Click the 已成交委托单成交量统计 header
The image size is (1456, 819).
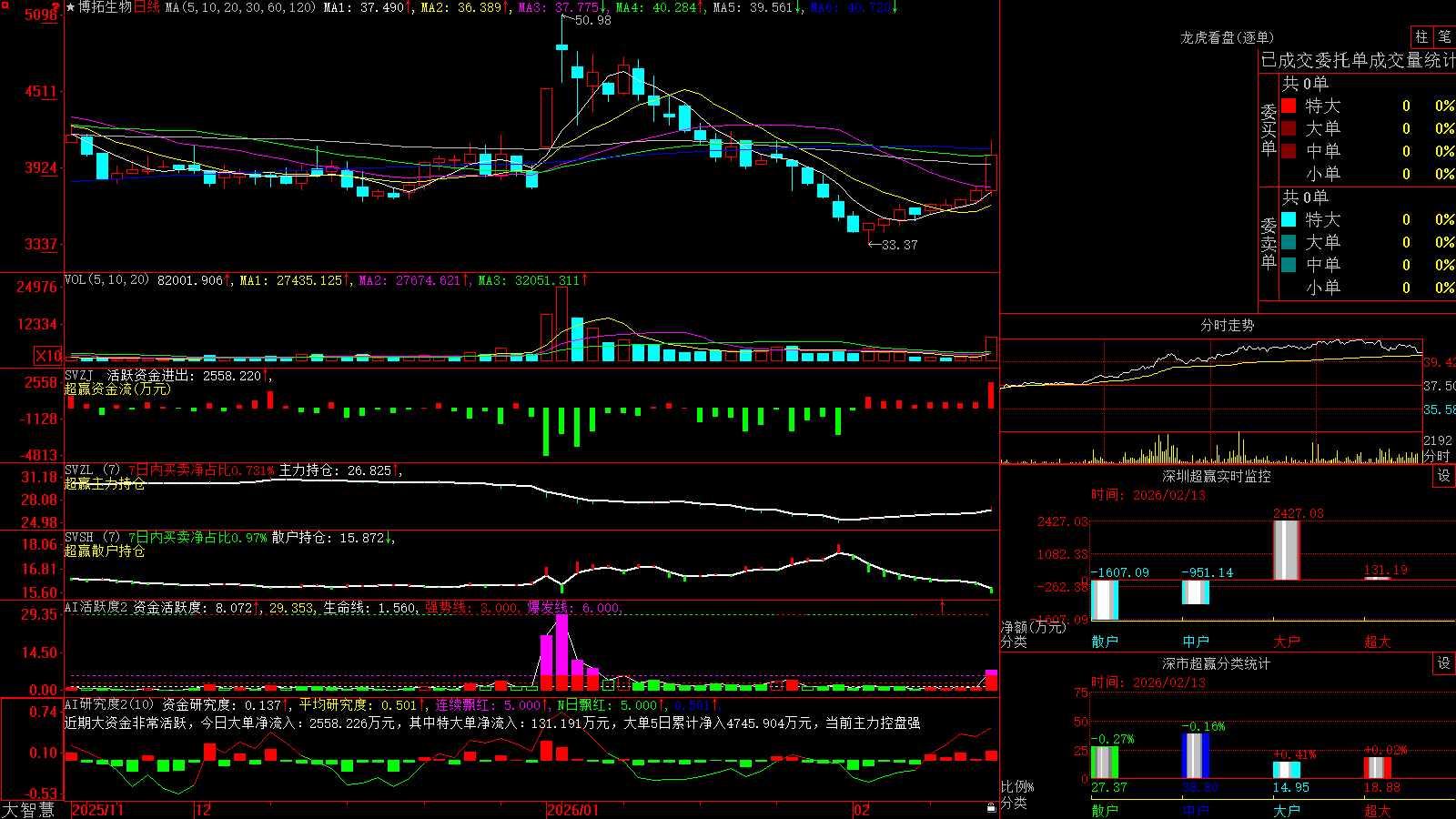point(1358,60)
